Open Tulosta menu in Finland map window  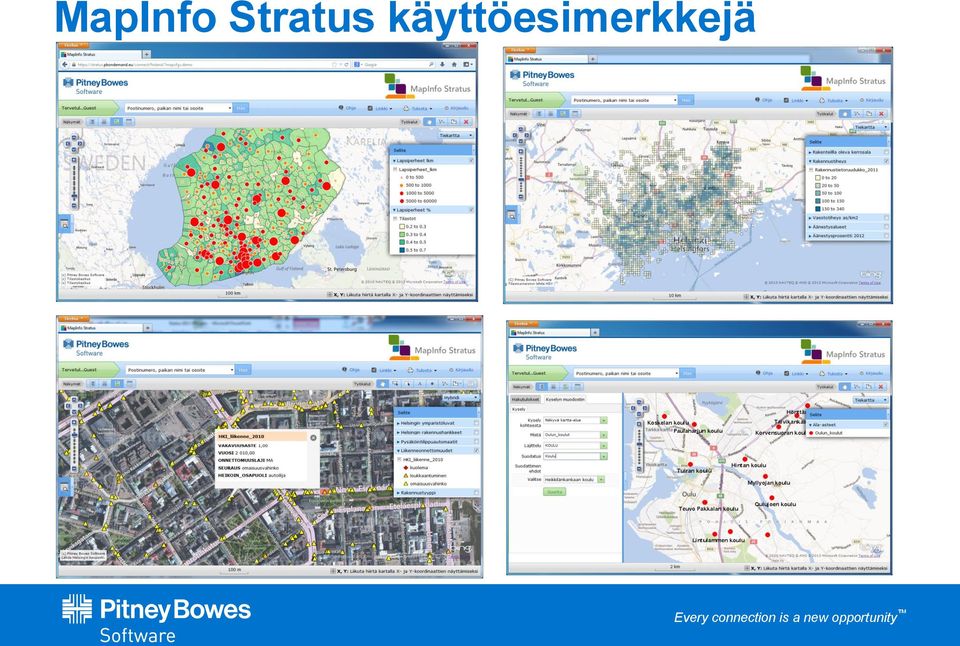point(419,108)
